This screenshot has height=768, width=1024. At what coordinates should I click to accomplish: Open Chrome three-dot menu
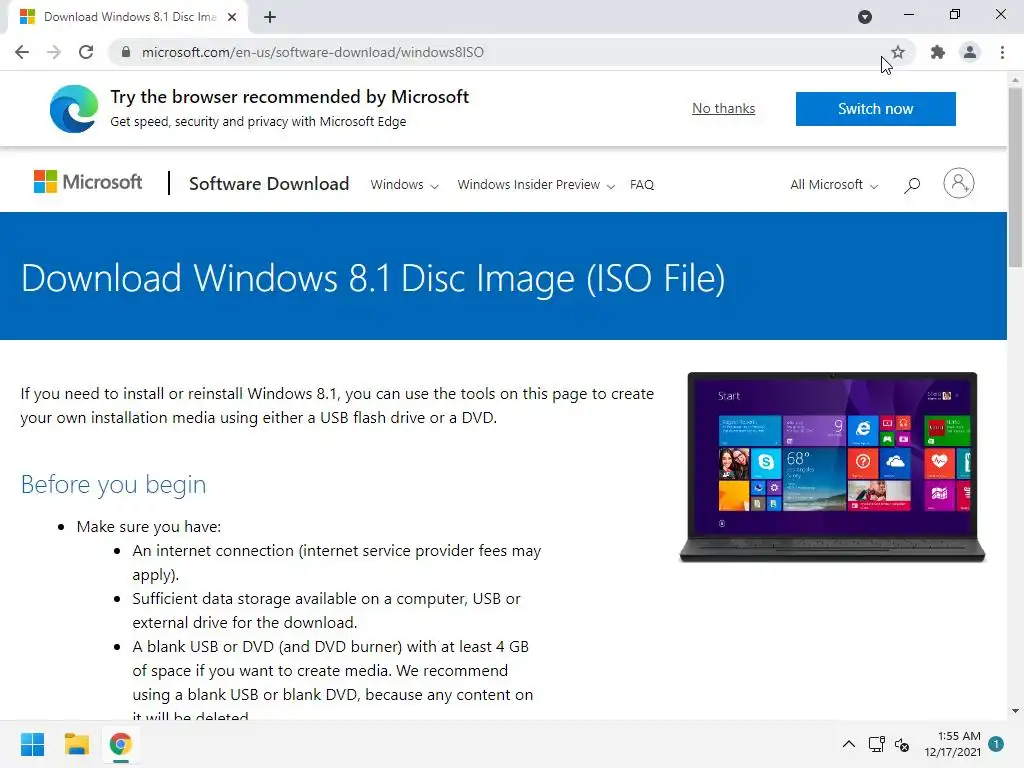[1002, 52]
